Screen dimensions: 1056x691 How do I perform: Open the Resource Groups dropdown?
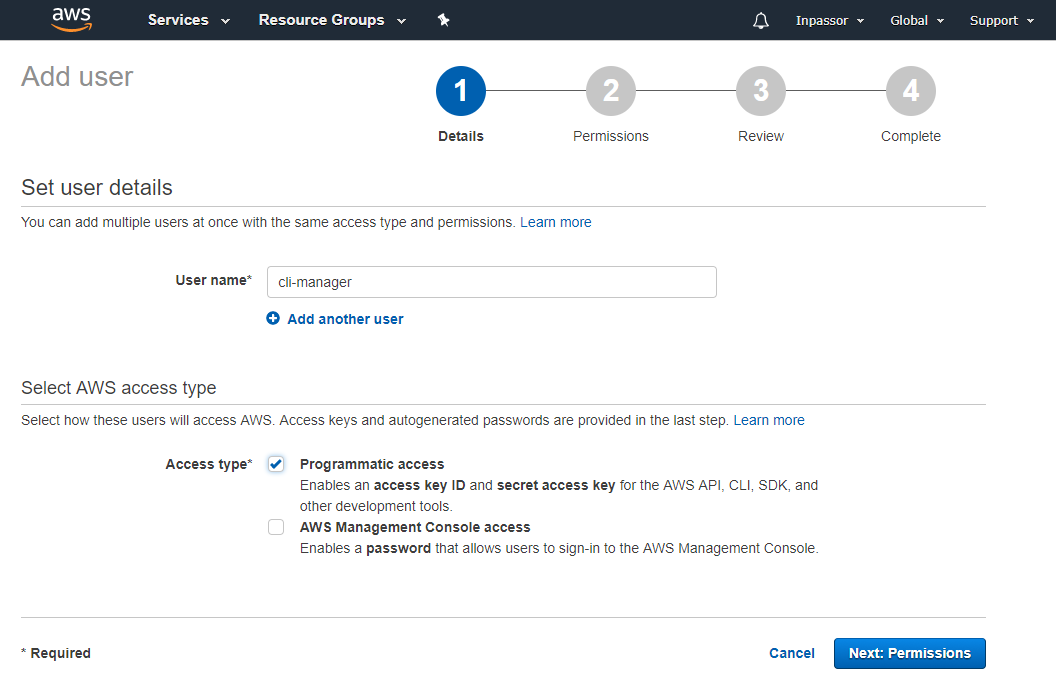coord(332,20)
